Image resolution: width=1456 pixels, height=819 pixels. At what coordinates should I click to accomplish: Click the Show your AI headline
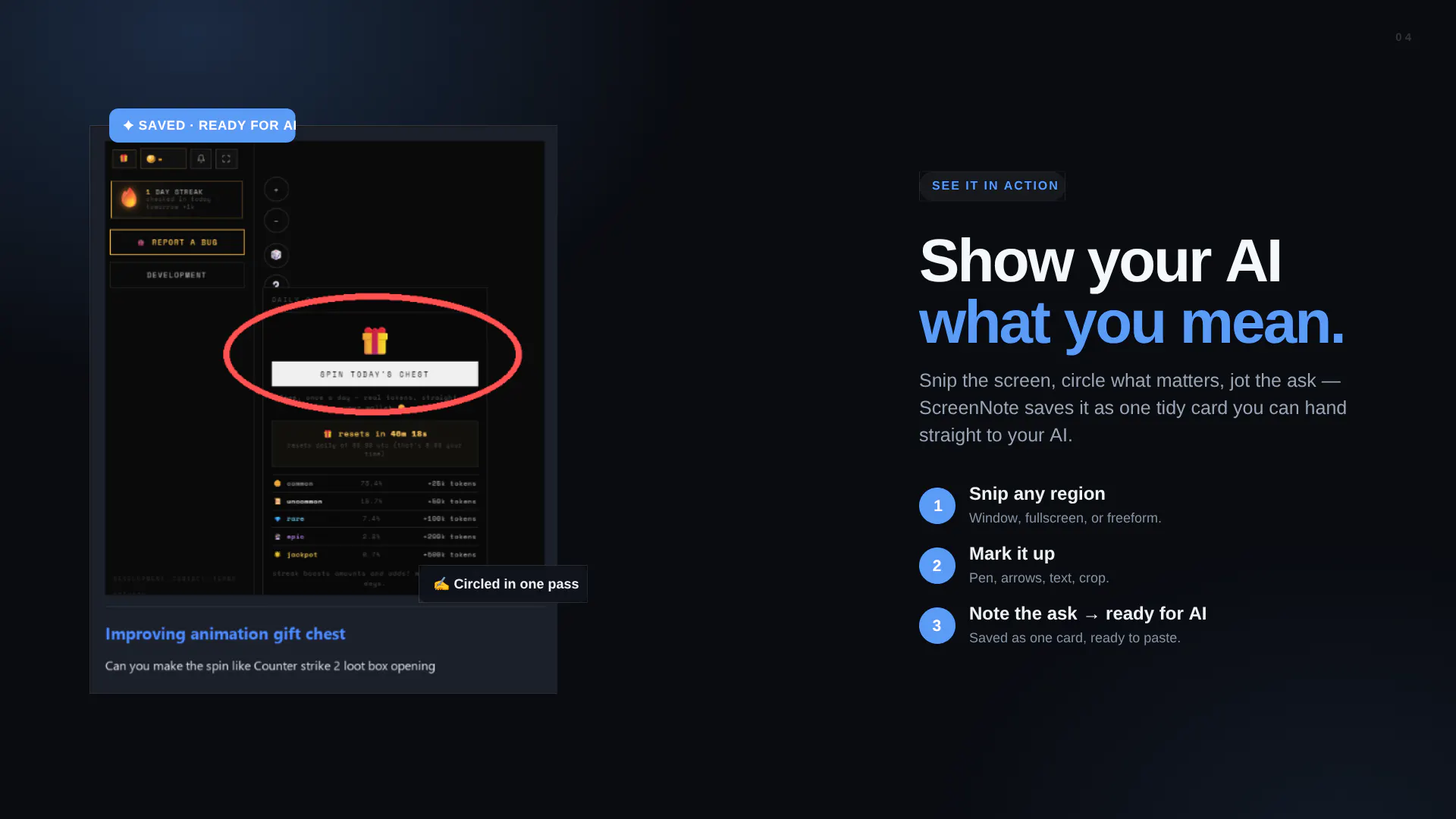click(x=1100, y=261)
